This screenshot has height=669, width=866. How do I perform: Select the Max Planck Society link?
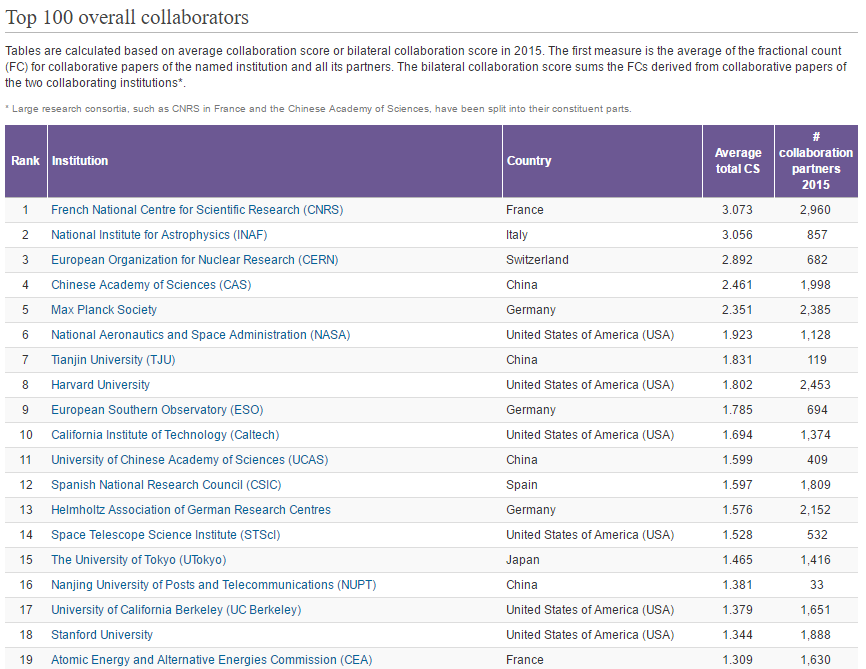coord(104,309)
